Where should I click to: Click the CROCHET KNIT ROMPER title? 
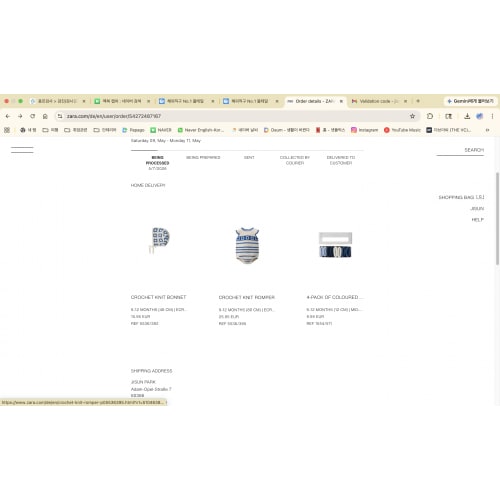pyautogui.click(x=247, y=297)
